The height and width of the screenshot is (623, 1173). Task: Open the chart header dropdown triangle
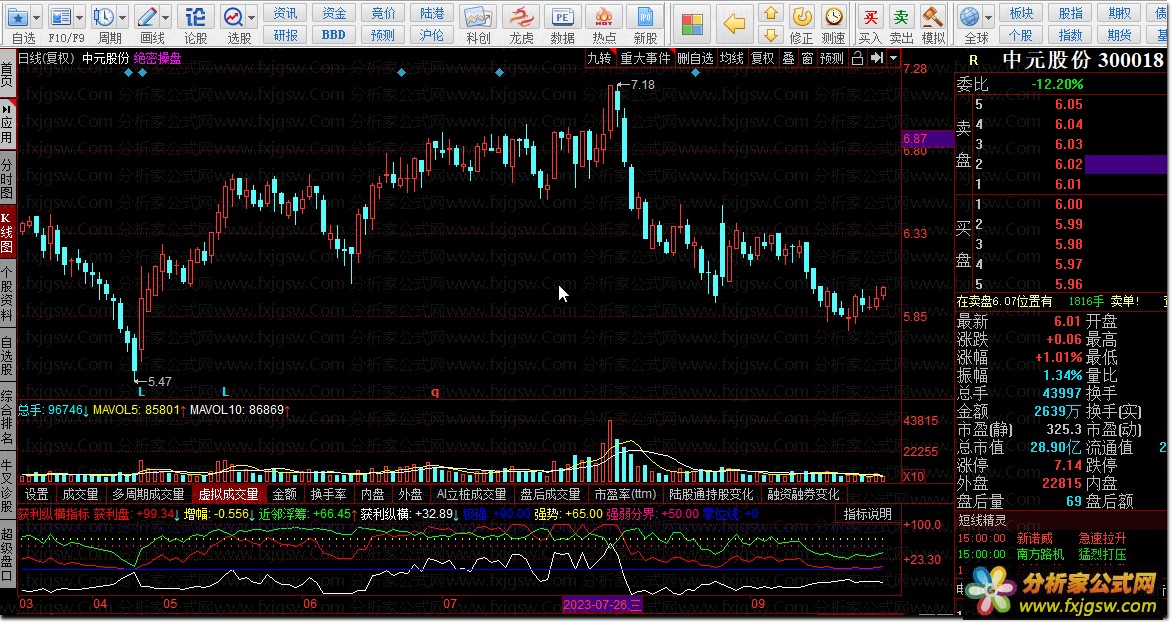pos(893,58)
